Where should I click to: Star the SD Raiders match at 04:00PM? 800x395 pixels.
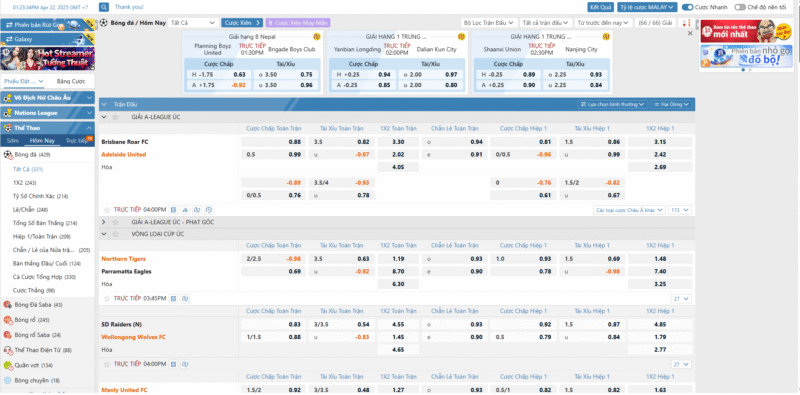click(107, 364)
